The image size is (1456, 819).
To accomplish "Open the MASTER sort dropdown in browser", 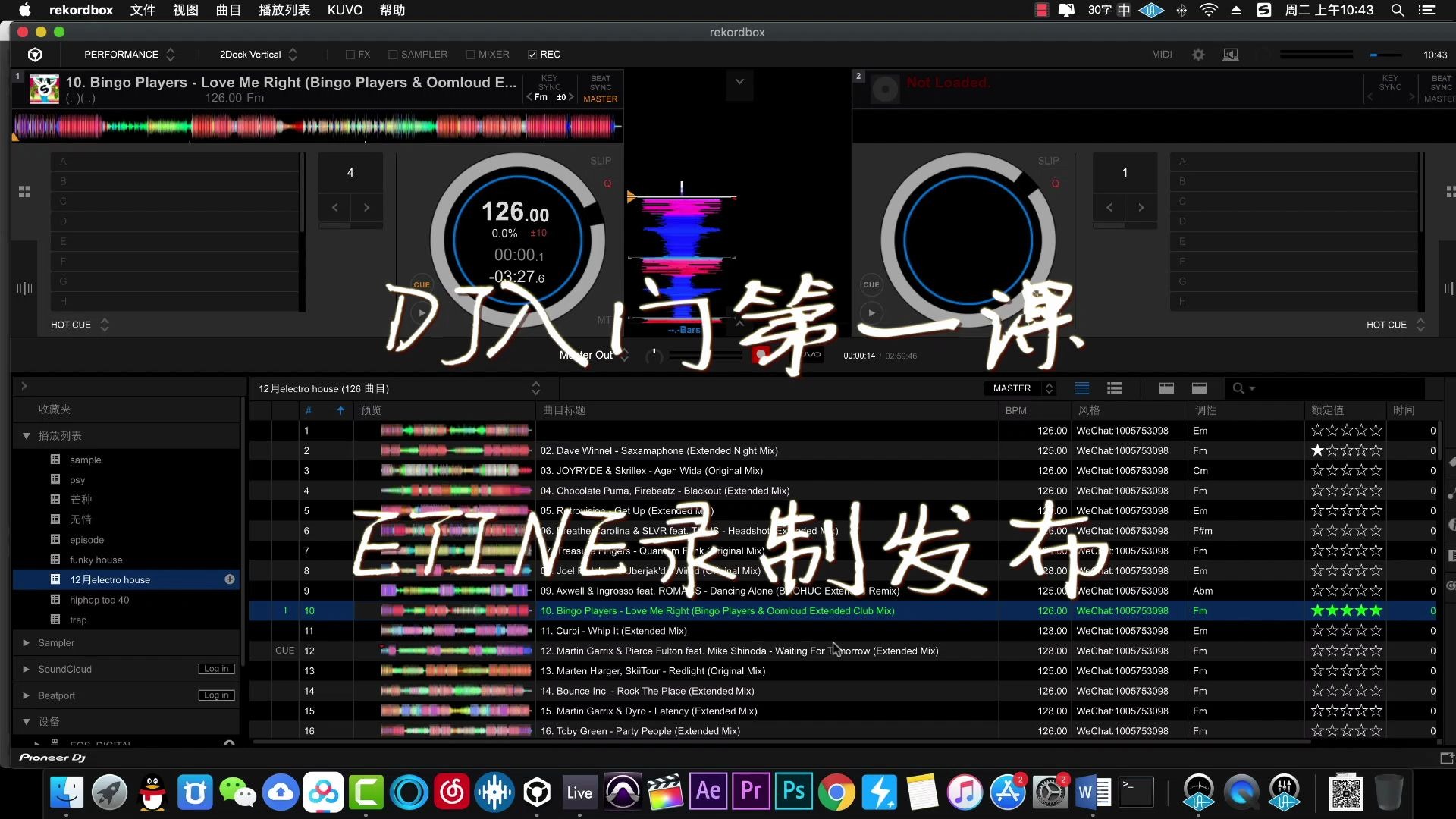I will coord(1020,388).
